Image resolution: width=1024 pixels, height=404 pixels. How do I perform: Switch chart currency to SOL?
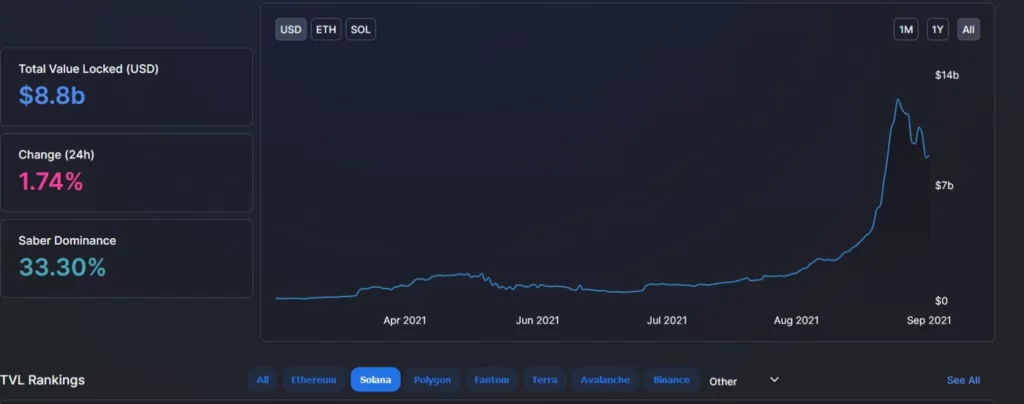(x=360, y=30)
